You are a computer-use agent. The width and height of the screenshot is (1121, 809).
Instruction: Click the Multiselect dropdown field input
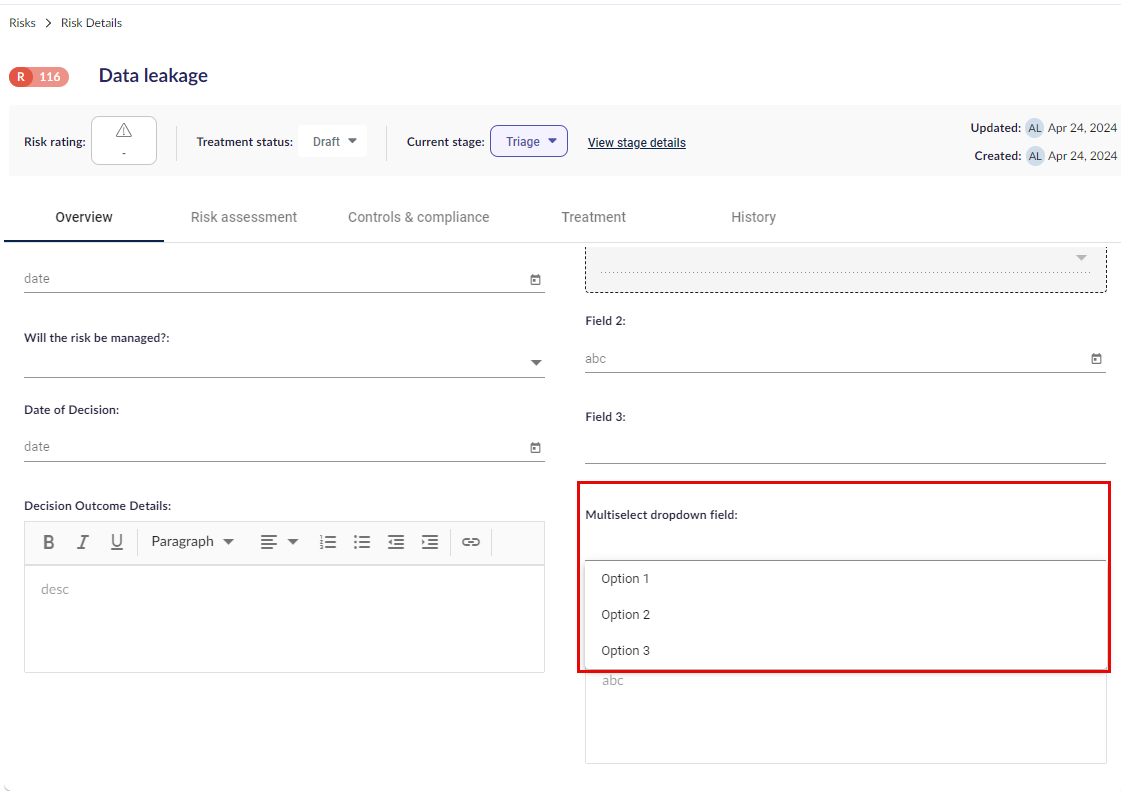(846, 546)
